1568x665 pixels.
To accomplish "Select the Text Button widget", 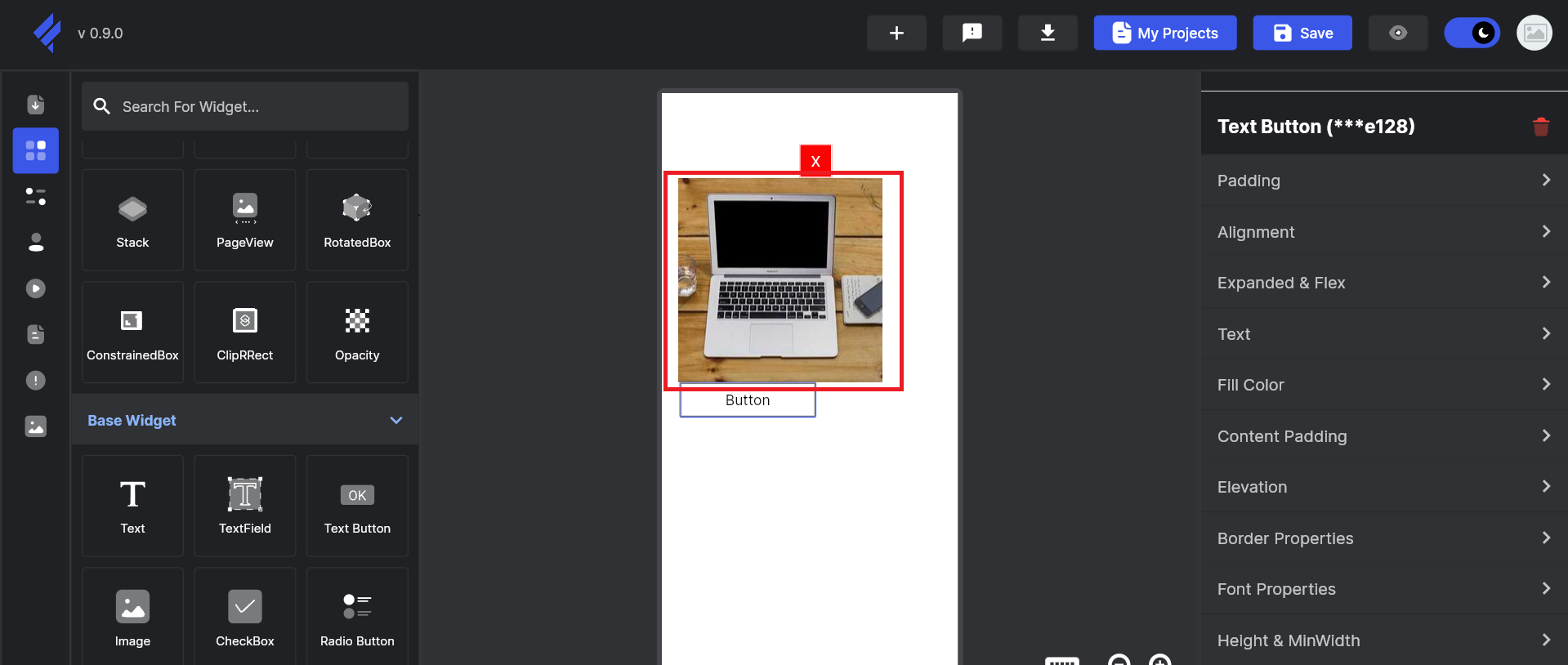I will pyautogui.click(x=357, y=507).
